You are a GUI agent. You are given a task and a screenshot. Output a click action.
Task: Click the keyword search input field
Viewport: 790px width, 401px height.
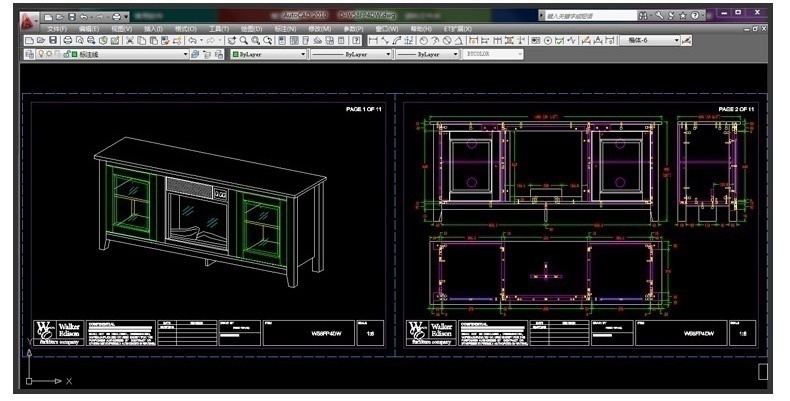588,16
